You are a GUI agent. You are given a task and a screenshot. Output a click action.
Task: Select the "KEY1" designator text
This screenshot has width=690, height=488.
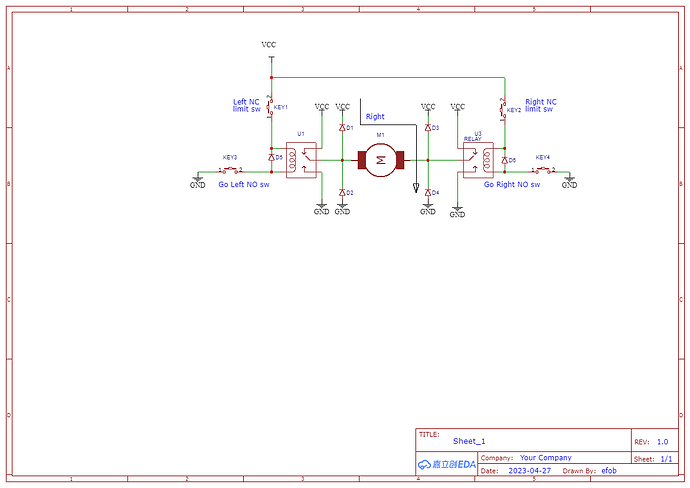pyautogui.click(x=281, y=107)
